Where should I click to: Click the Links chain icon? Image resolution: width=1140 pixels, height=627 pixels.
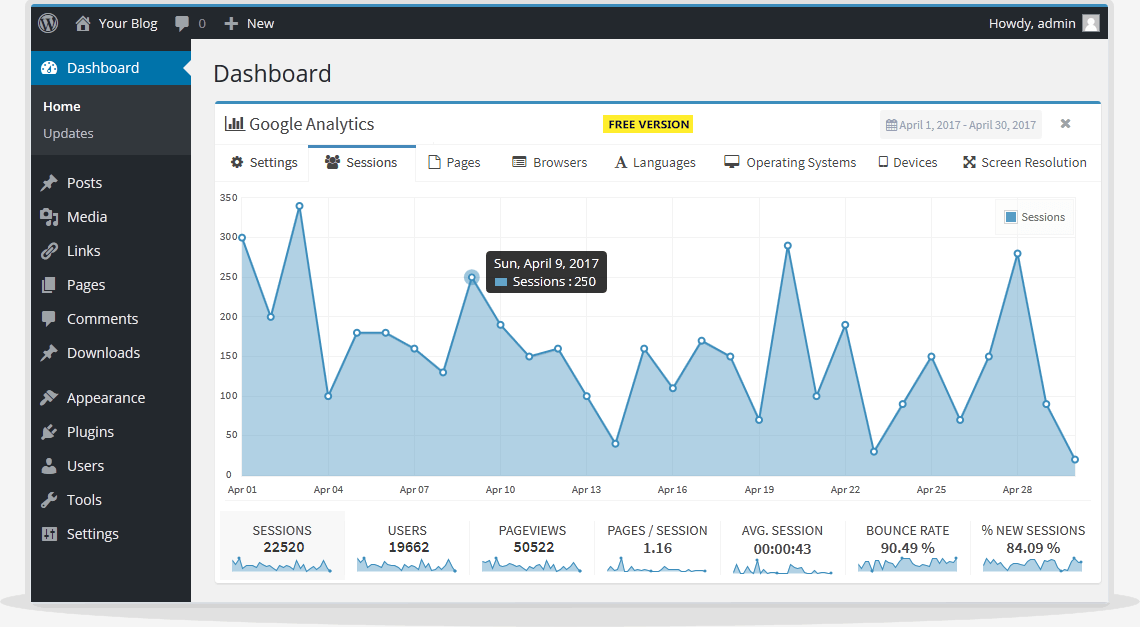[x=49, y=251]
